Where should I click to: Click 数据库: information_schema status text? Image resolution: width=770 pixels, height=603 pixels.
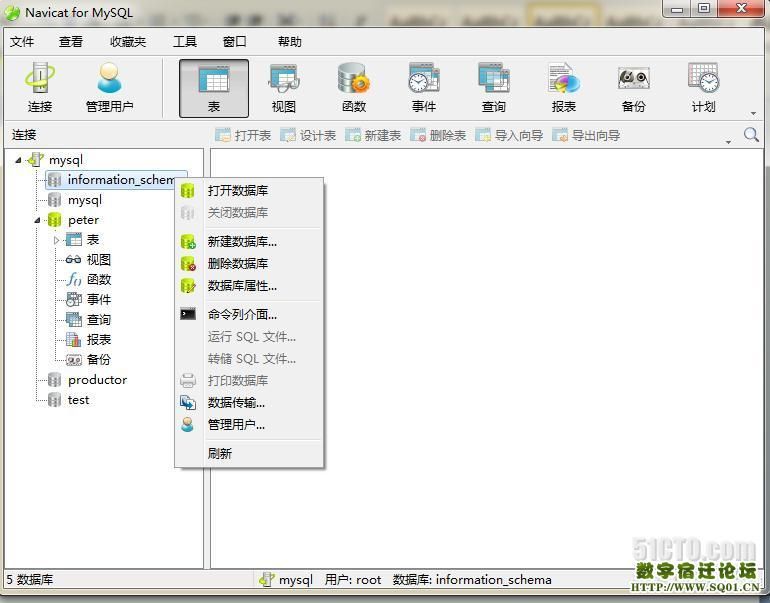point(471,580)
